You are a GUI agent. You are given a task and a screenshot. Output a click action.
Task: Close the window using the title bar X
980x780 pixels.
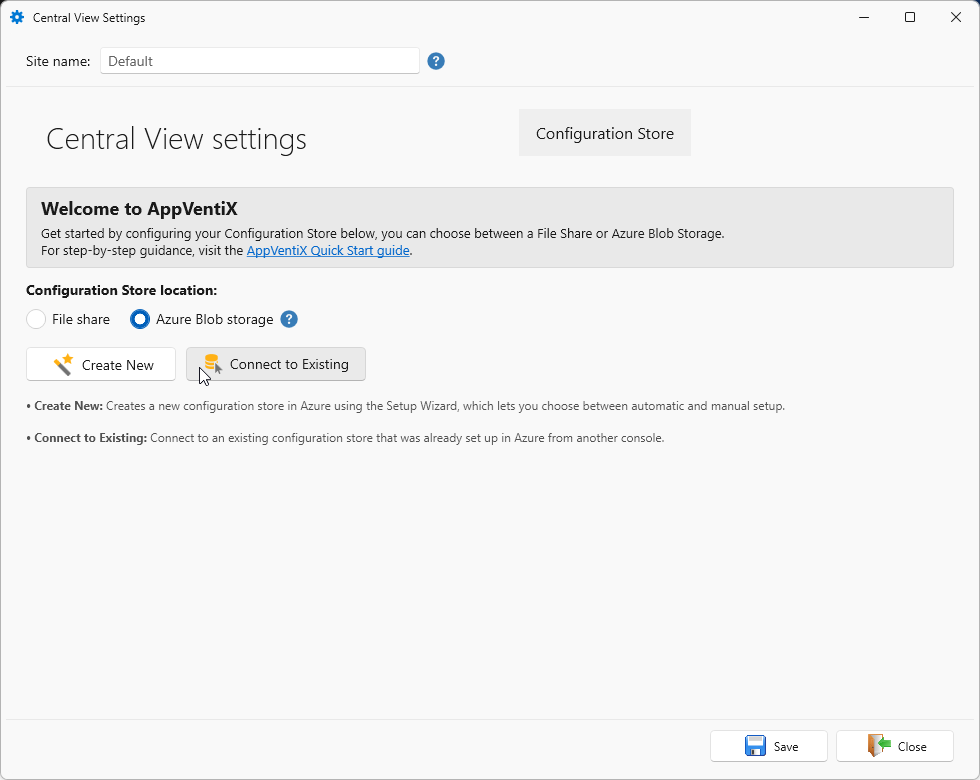[956, 18]
